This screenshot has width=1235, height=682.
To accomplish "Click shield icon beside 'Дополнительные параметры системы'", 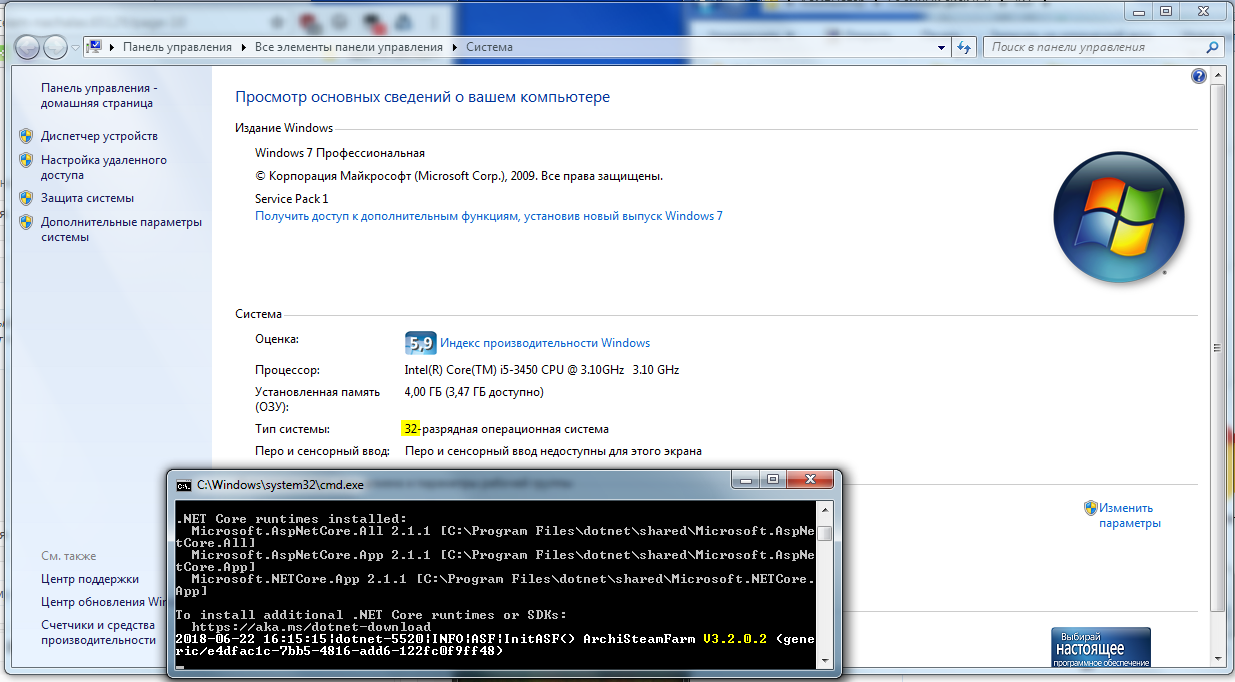I will click(x=27, y=222).
